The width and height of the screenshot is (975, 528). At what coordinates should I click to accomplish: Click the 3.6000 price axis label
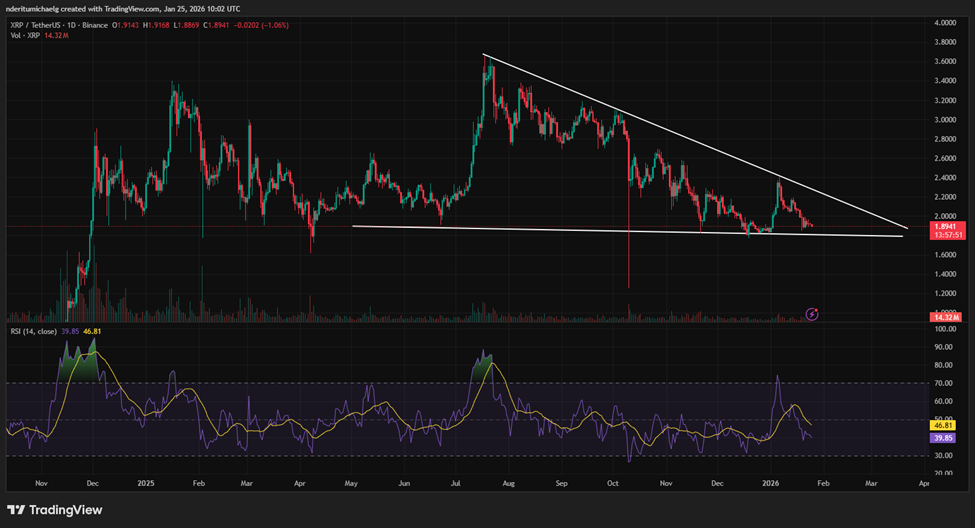(x=945, y=62)
